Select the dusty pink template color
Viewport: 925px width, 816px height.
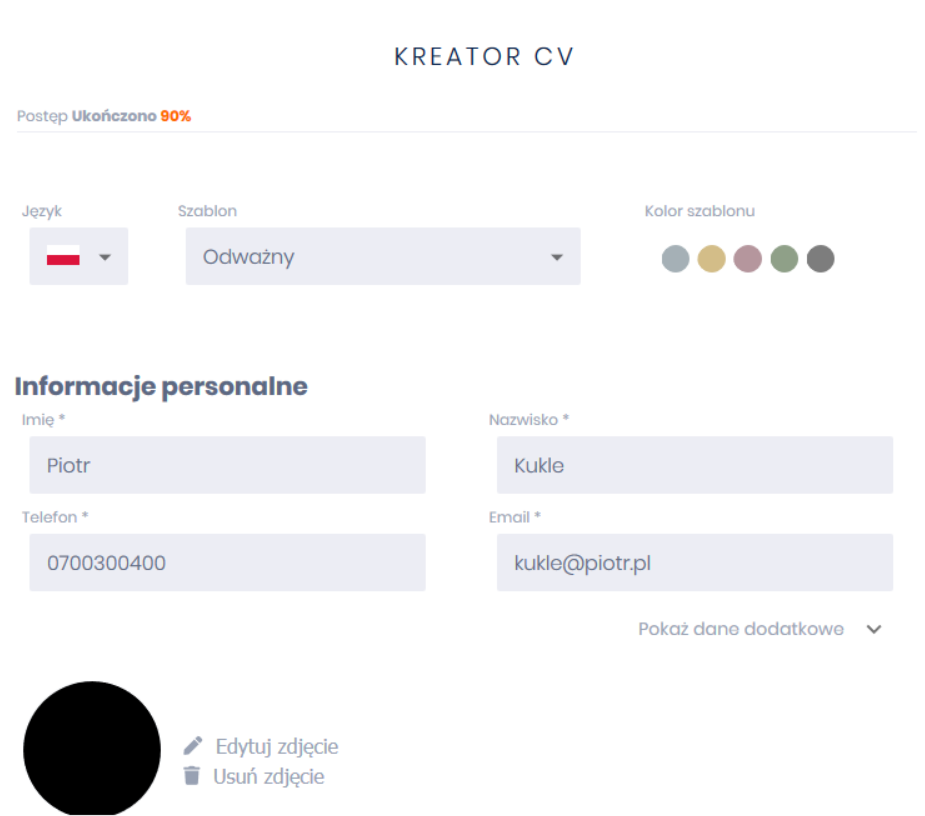click(x=748, y=259)
